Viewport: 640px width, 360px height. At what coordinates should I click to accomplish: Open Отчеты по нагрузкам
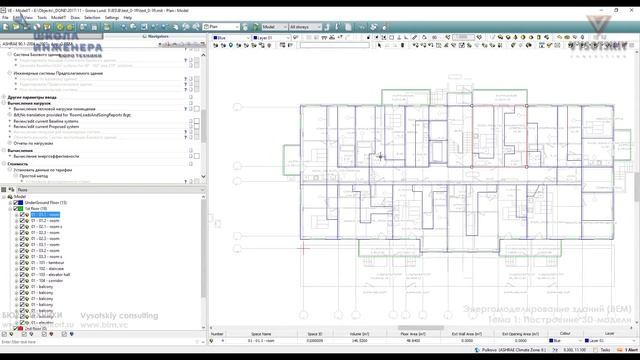click(33, 143)
